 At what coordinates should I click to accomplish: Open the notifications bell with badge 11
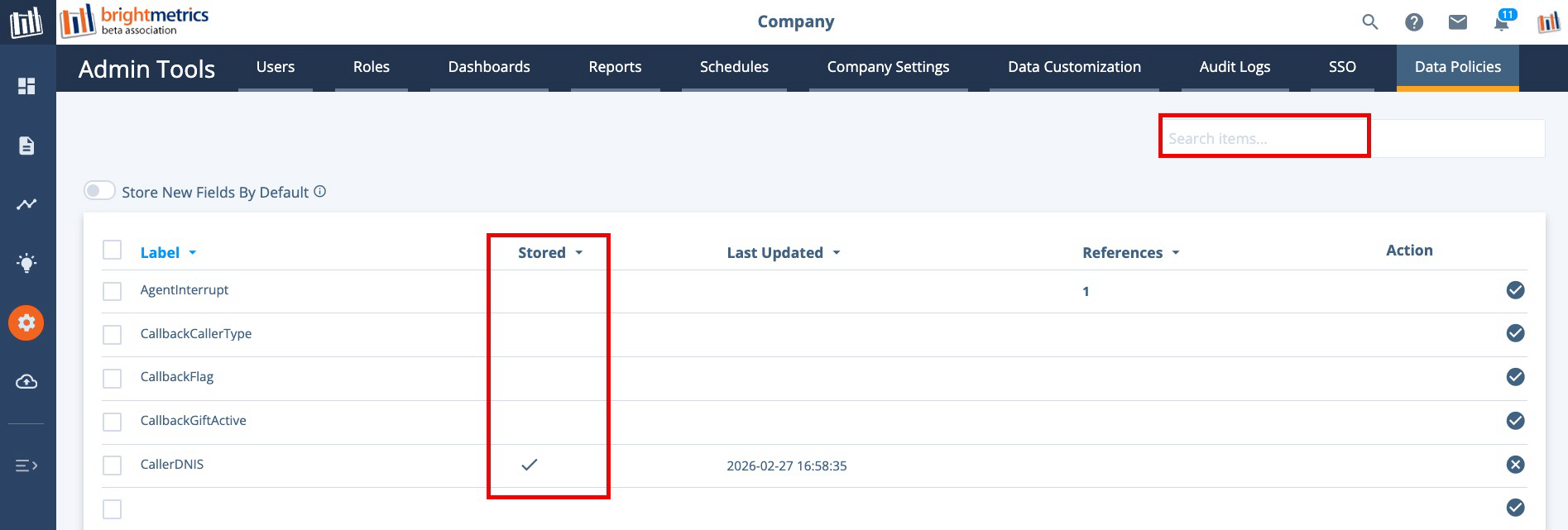[x=1503, y=21]
